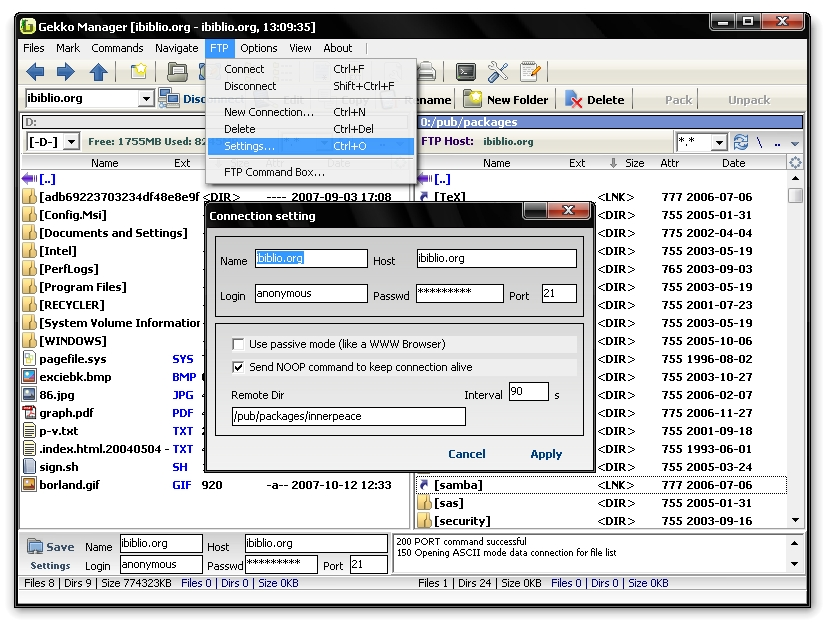Image resolution: width=826 pixels, height=622 pixels.
Task: Go to parent with double-dot button
Action: (x=777, y=143)
